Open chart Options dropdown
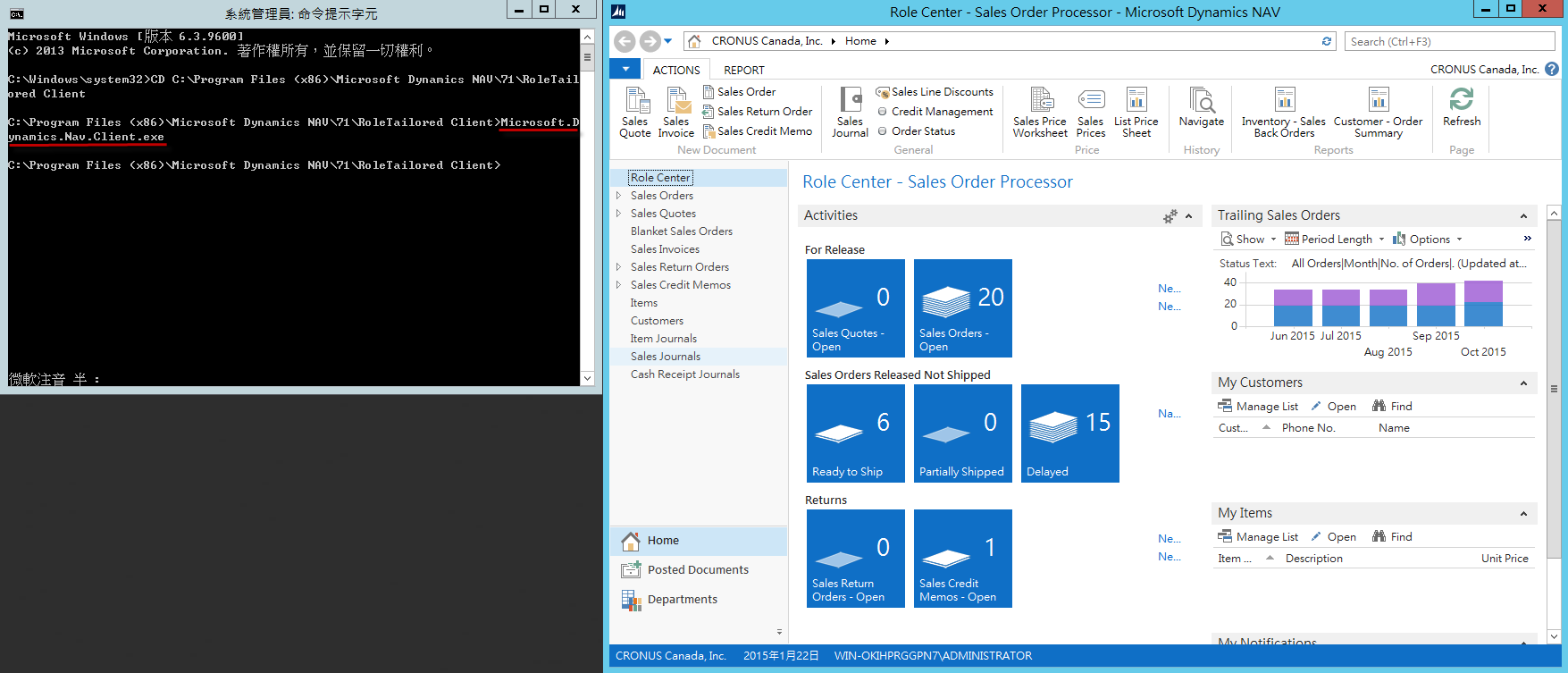Image resolution: width=1568 pixels, height=673 pixels. (x=1428, y=239)
